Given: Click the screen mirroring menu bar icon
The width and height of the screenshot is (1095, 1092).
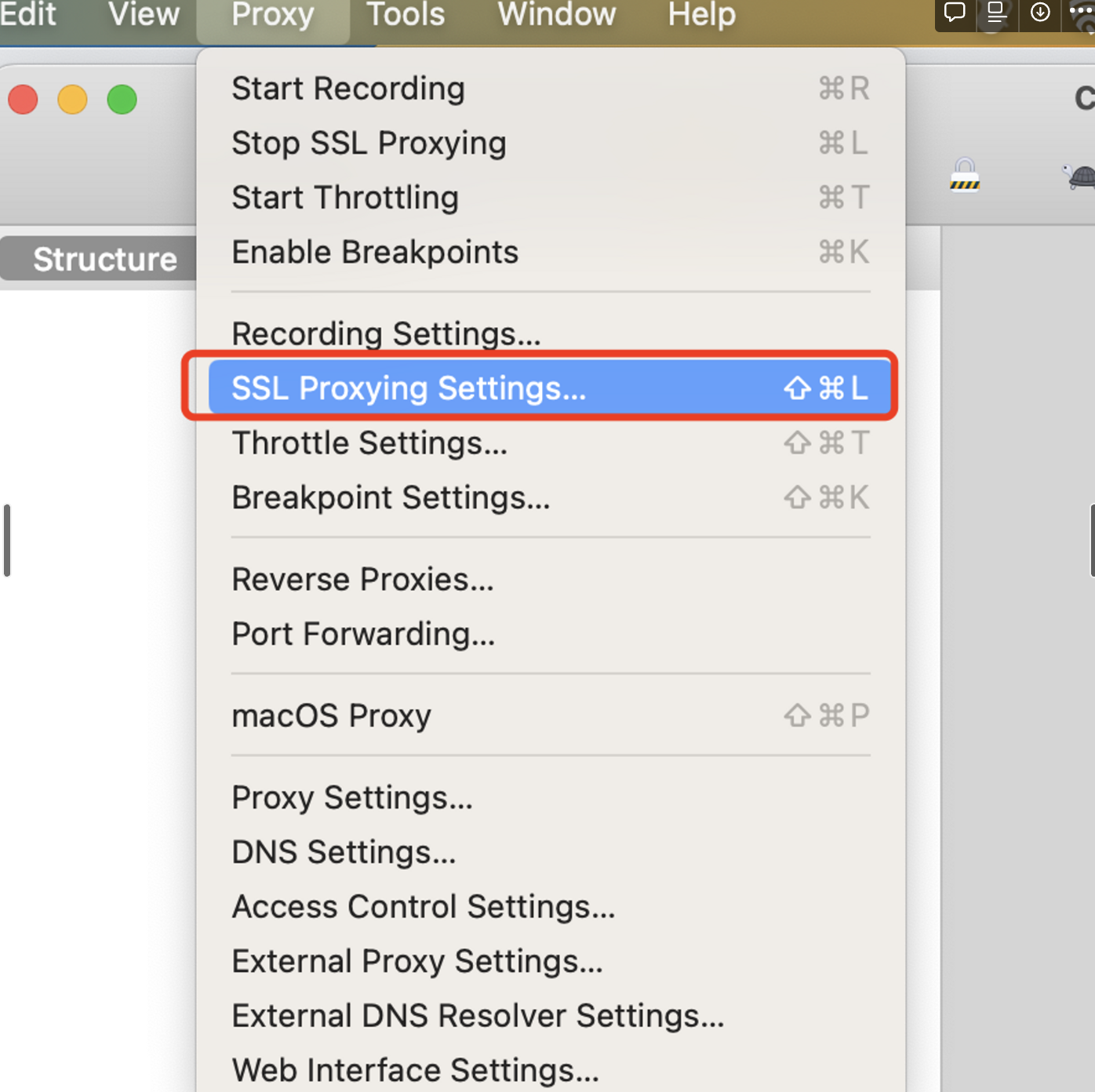Looking at the screenshot, I should [995, 13].
